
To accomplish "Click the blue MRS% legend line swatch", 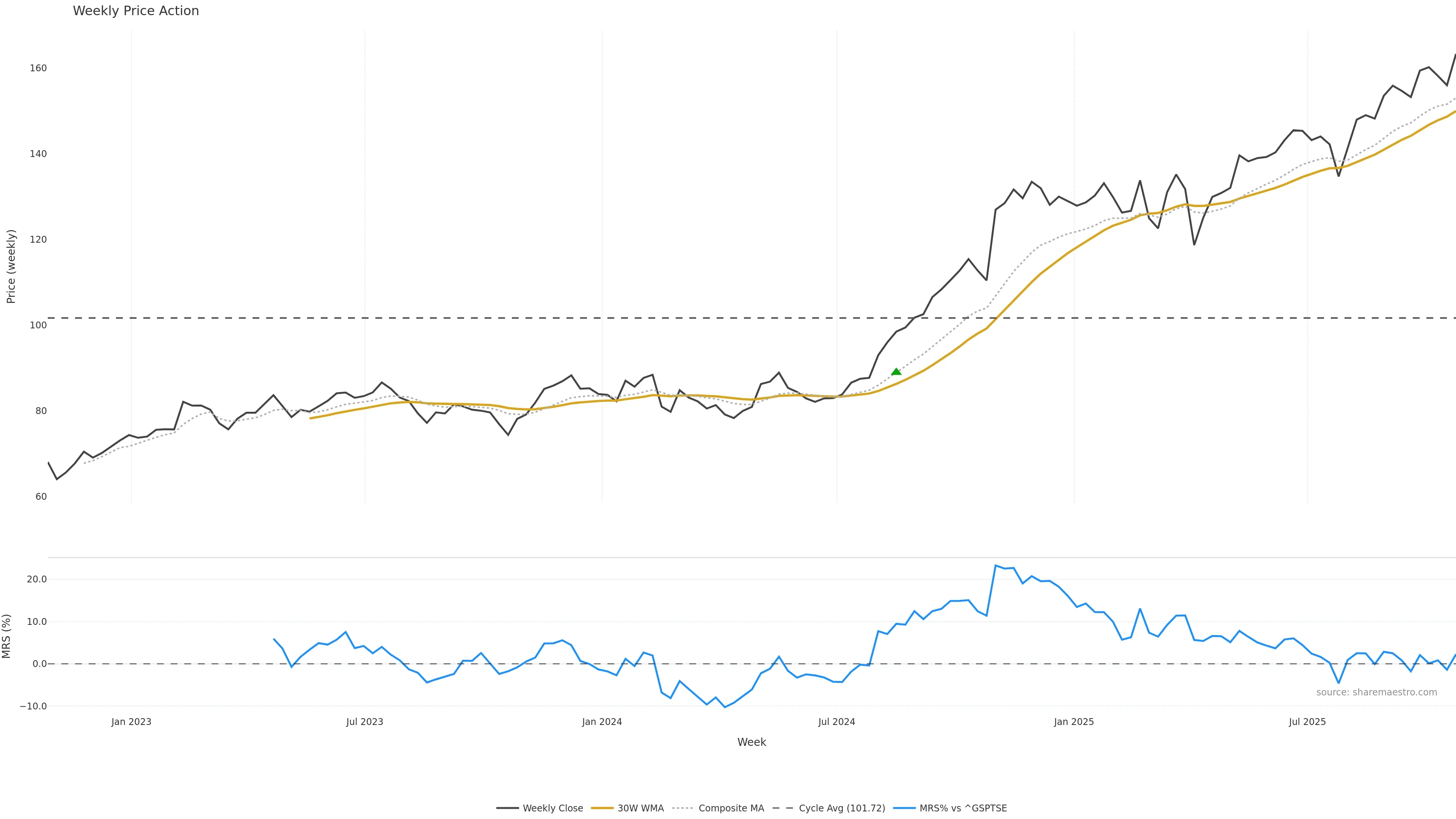I will [x=904, y=808].
